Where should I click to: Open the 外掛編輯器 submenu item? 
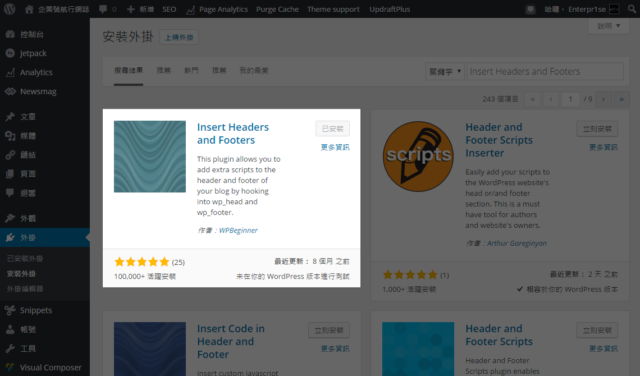click(x=25, y=289)
